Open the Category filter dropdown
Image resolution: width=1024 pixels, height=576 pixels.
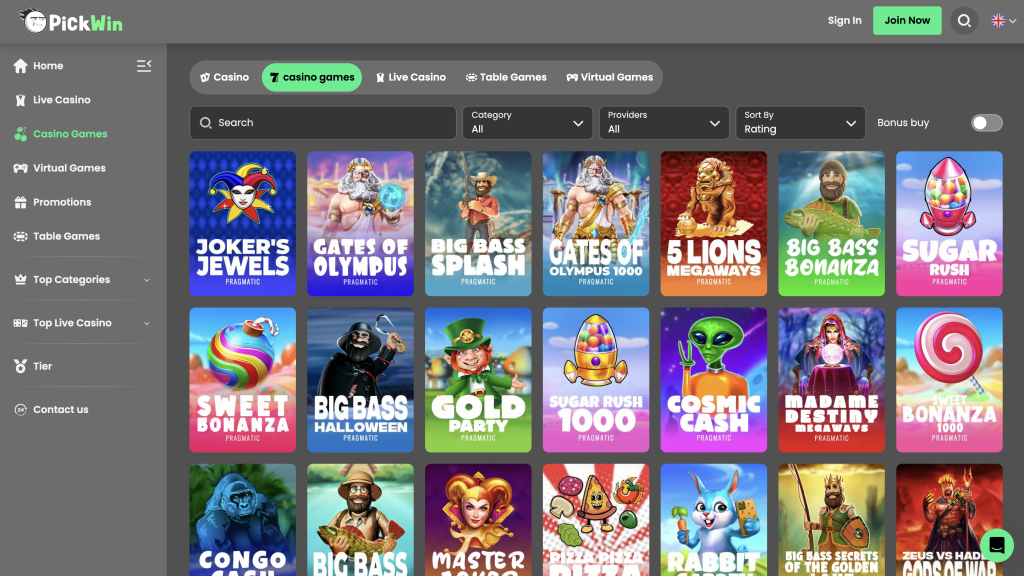tap(527, 122)
